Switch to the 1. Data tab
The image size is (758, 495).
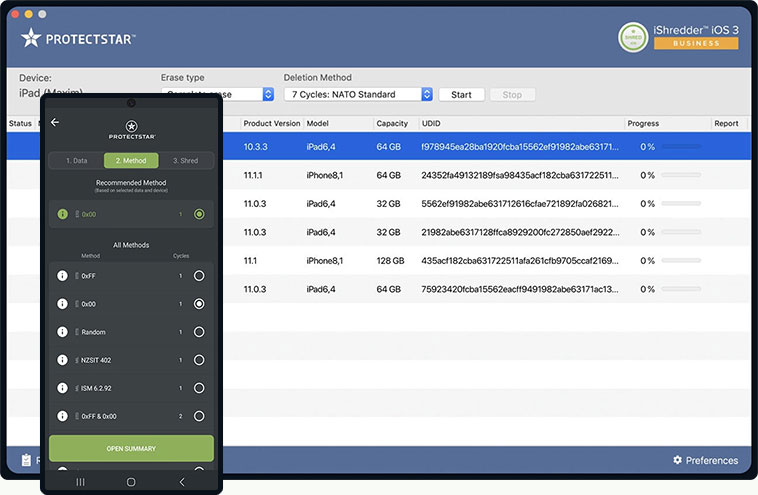click(x=76, y=160)
